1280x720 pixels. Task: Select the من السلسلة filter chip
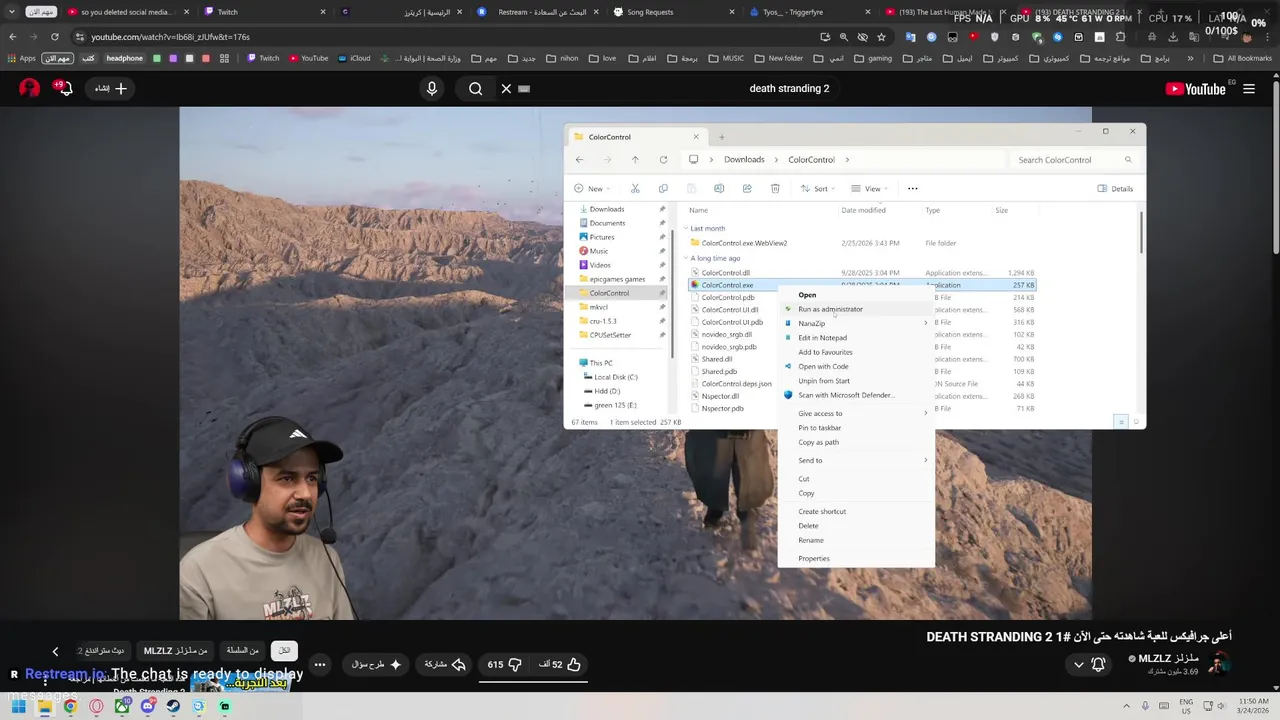242,651
